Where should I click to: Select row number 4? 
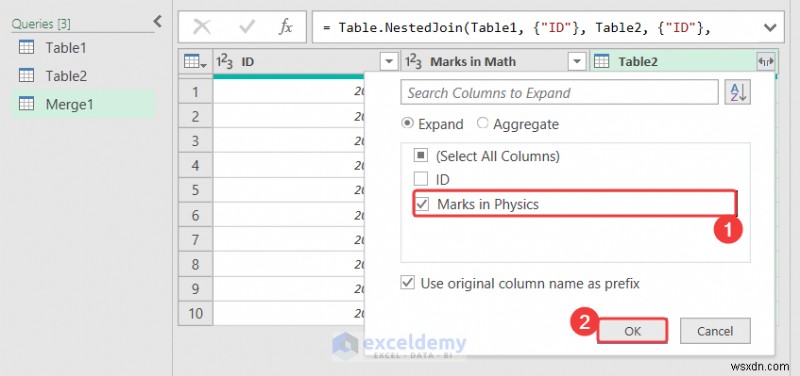click(195, 166)
